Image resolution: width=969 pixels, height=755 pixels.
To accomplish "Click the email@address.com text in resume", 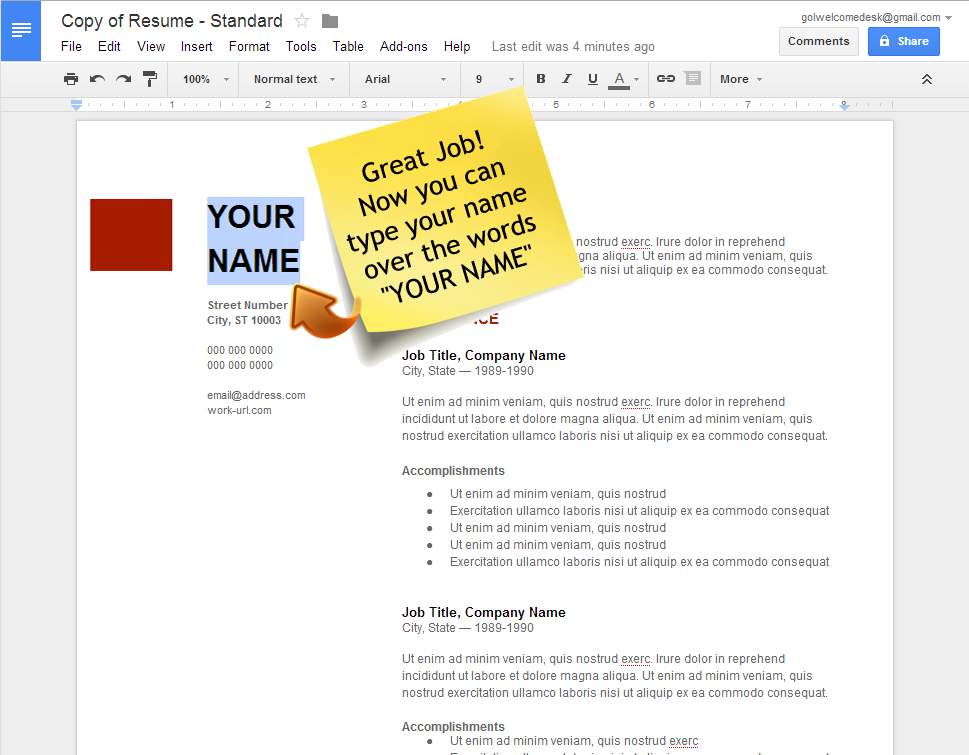I will 256,395.
